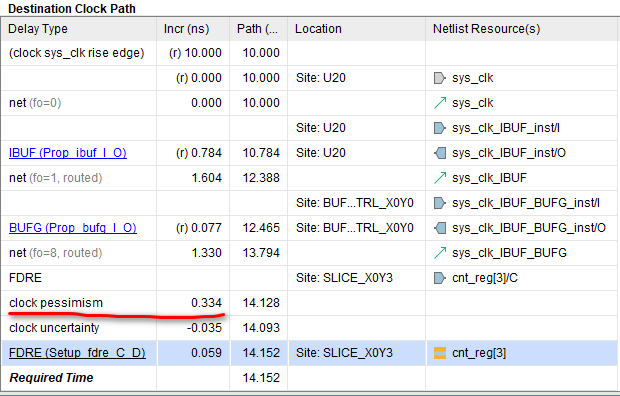The height and width of the screenshot is (396, 620).
Task: Select the sys_clk_IBUF_inst/I input pin icon
Action: [440, 128]
